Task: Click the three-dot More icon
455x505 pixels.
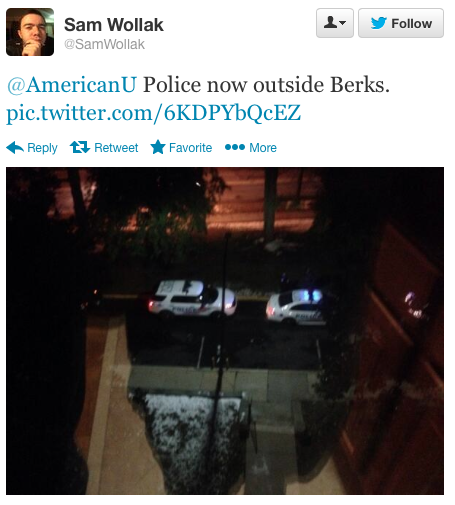Action: [235, 147]
